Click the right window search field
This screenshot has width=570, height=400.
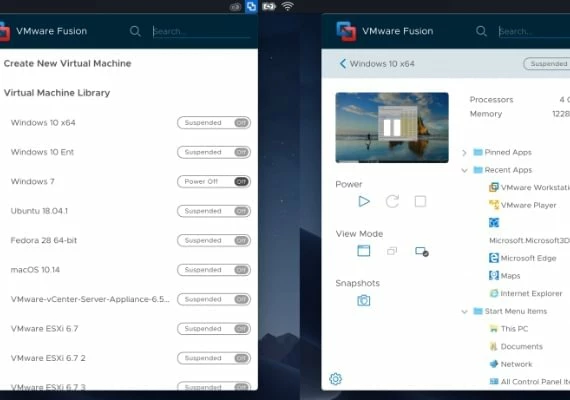click(x=534, y=31)
